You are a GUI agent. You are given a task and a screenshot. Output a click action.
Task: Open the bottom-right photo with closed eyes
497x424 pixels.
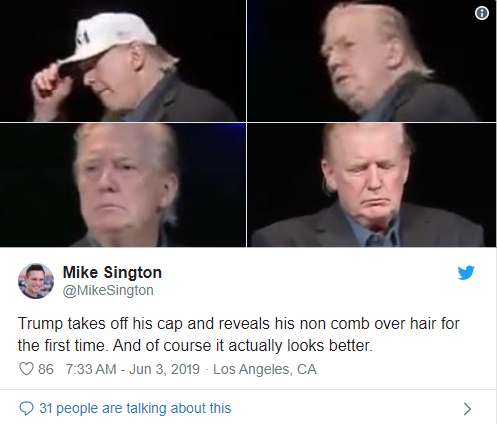tap(372, 185)
